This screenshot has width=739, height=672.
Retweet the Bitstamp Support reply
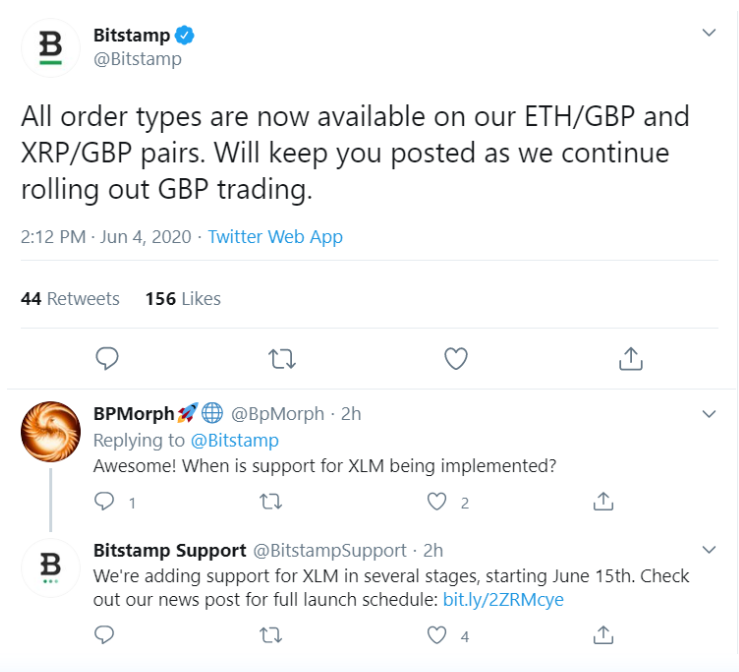[x=271, y=635]
